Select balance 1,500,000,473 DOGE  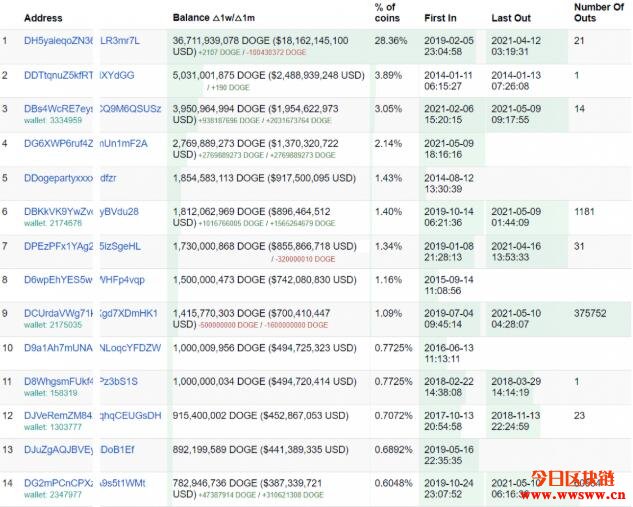point(219,280)
